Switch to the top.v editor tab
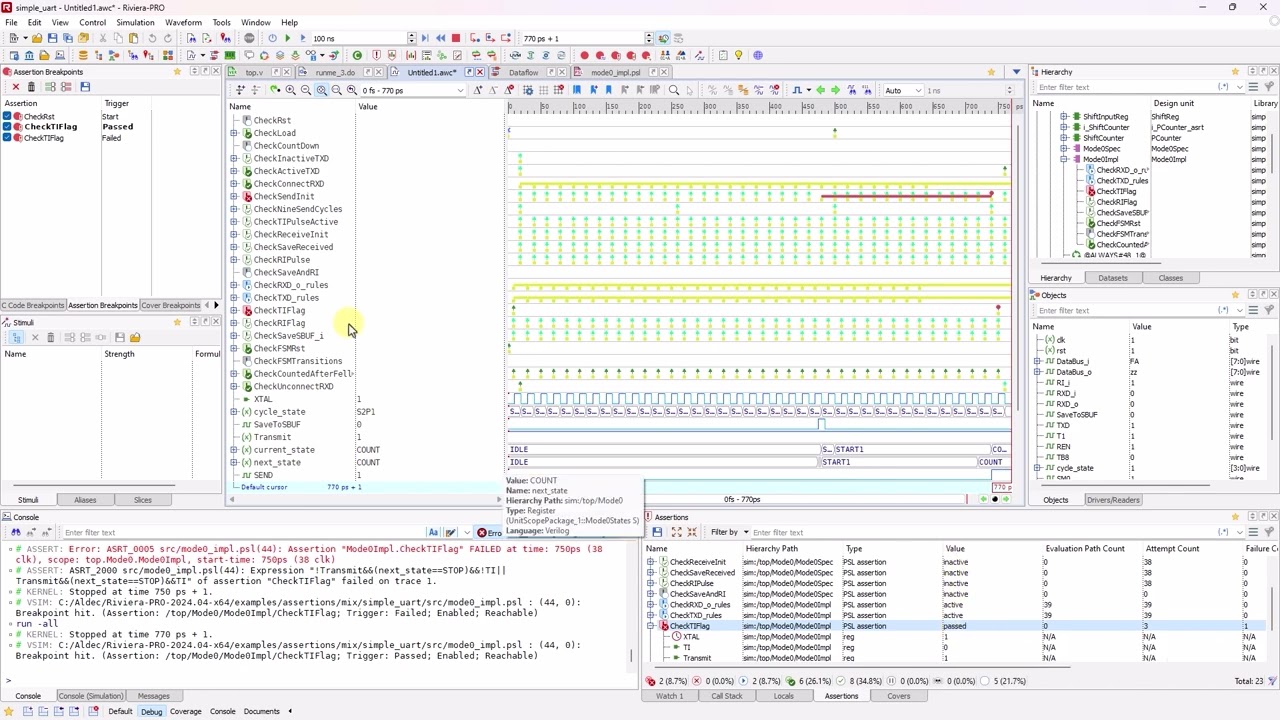The width and height of the screenshot is (1280, 720). (x=254, y=72)
